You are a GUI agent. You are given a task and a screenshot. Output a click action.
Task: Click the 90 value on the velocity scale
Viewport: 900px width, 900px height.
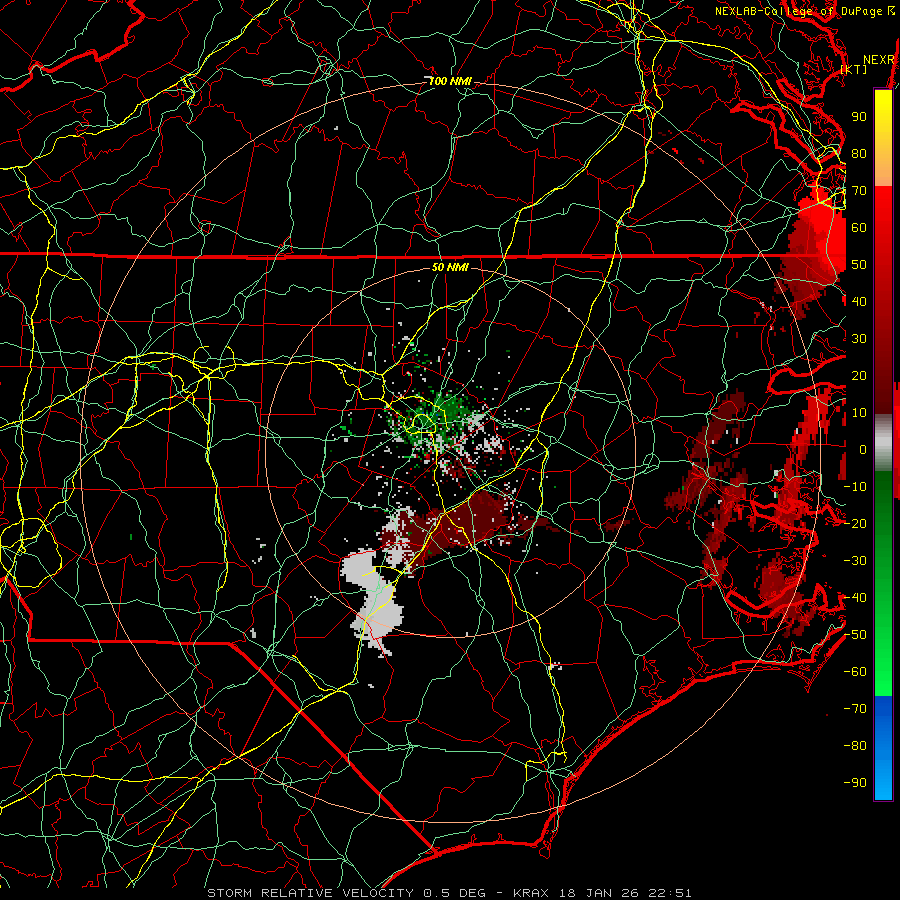point(859,117)
